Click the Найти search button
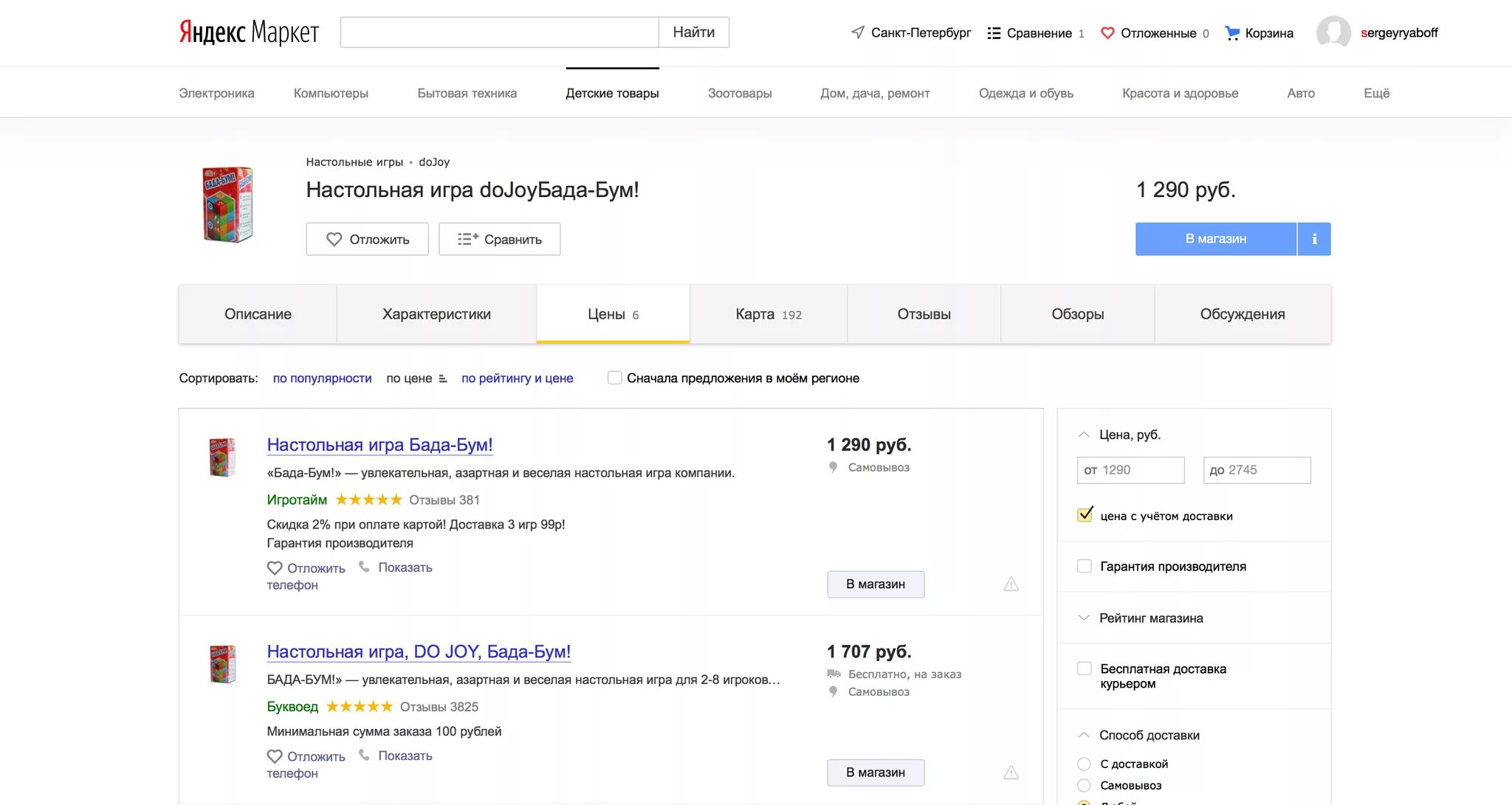Image resolution: width=1512 pixels, height=805 pixels. (x=693, y=32)
